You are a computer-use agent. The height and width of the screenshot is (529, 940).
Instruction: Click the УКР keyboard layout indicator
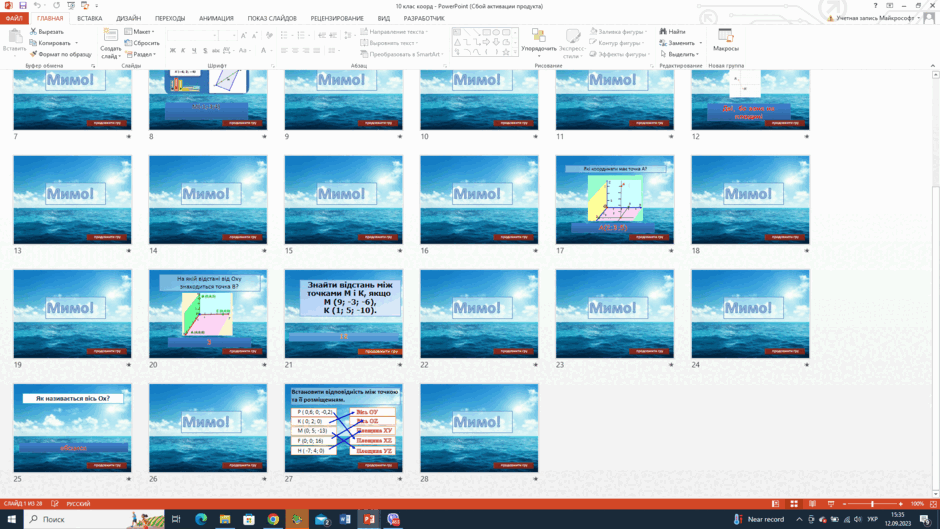click(x=872, y=519)
